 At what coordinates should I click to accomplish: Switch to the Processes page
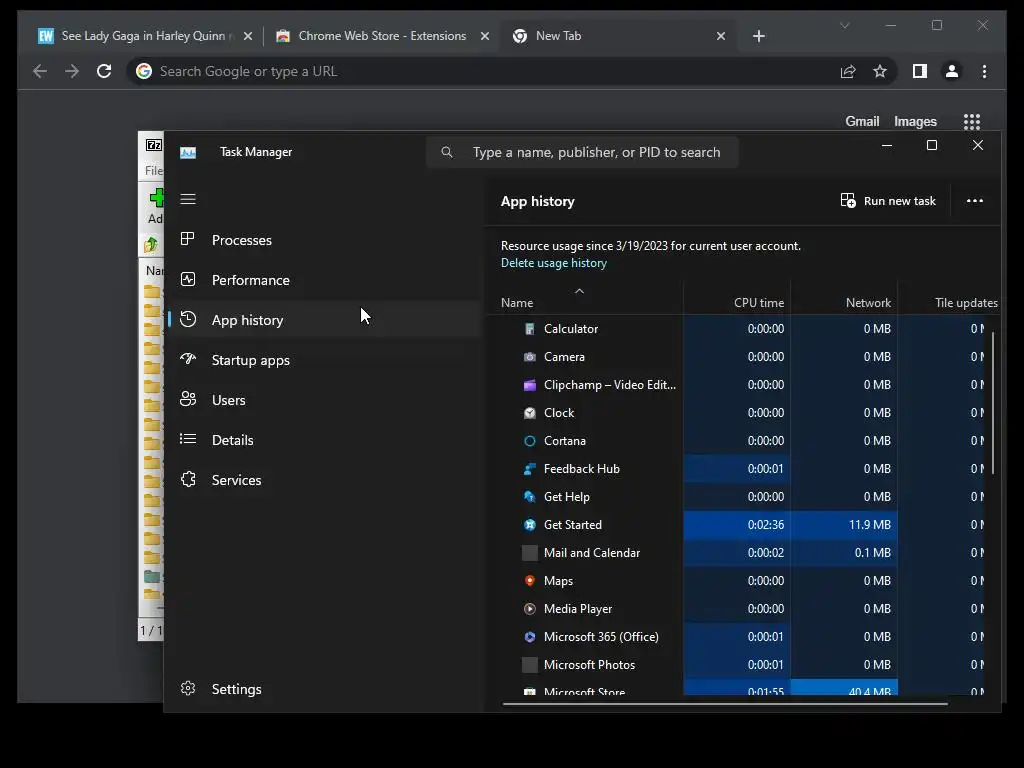click(325, 240)
